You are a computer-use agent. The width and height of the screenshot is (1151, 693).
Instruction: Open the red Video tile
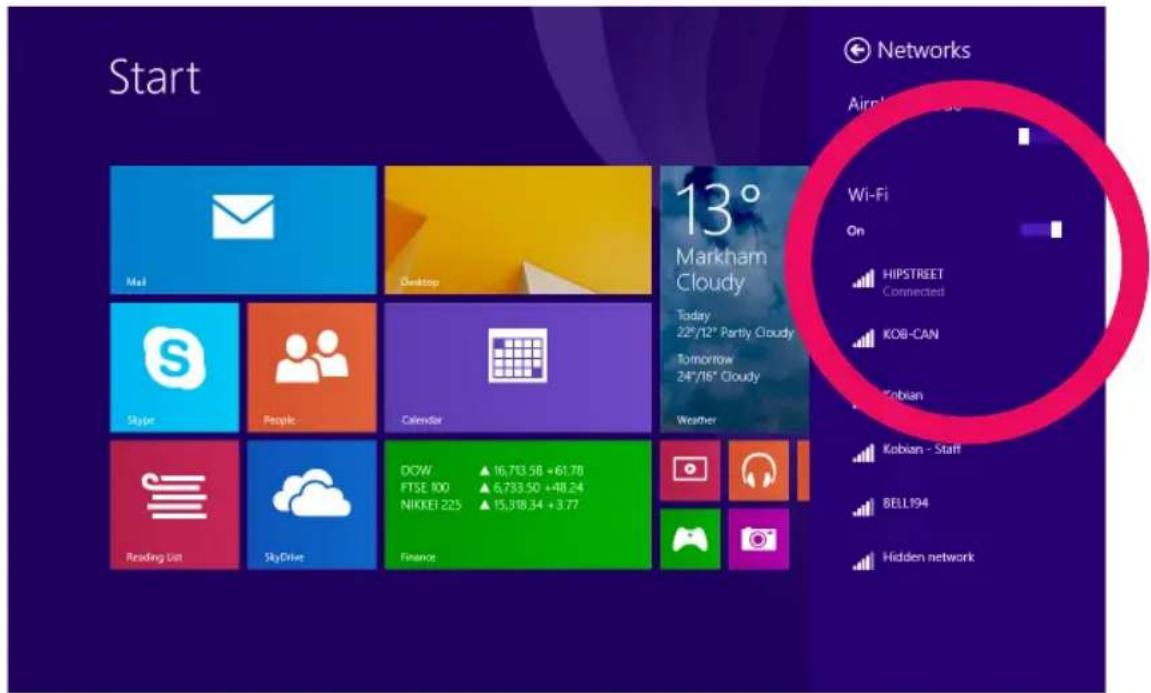click(x=690, y=471)
